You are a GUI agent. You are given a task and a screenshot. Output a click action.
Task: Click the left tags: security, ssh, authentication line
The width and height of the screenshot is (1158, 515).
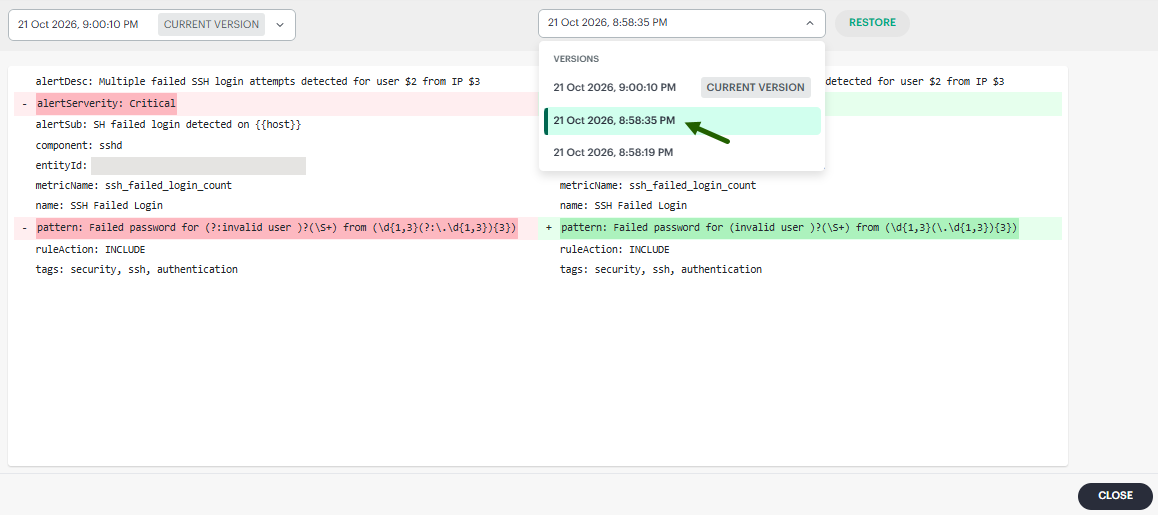[137, 270]
